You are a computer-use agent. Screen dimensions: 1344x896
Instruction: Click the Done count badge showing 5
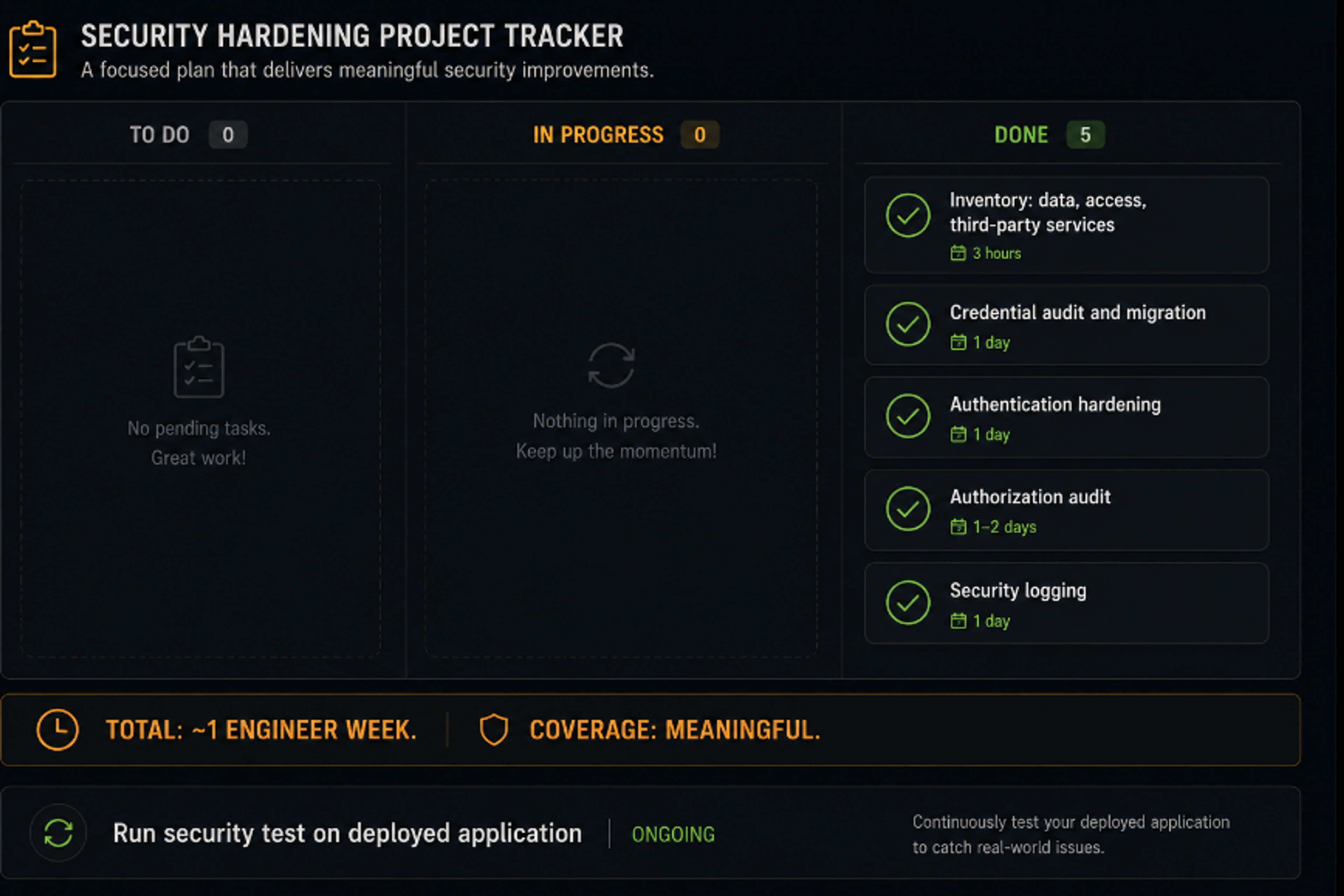(x=1085, y=135)
